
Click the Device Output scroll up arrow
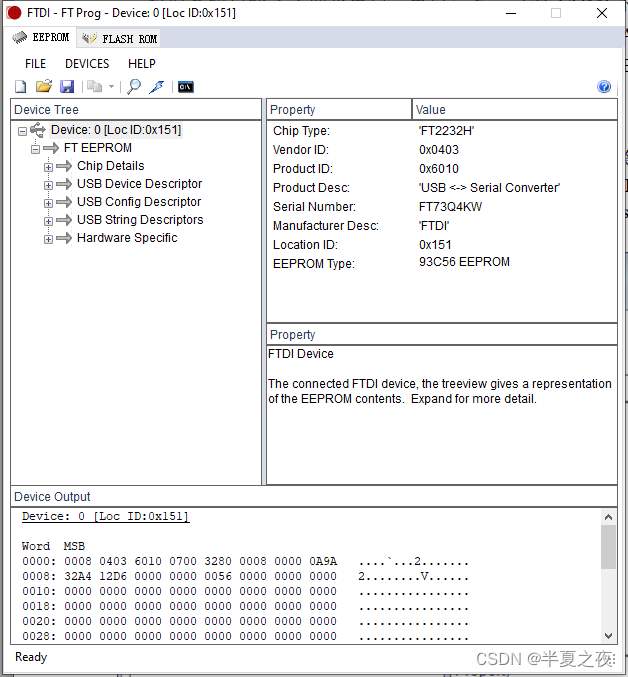(608, 517)
